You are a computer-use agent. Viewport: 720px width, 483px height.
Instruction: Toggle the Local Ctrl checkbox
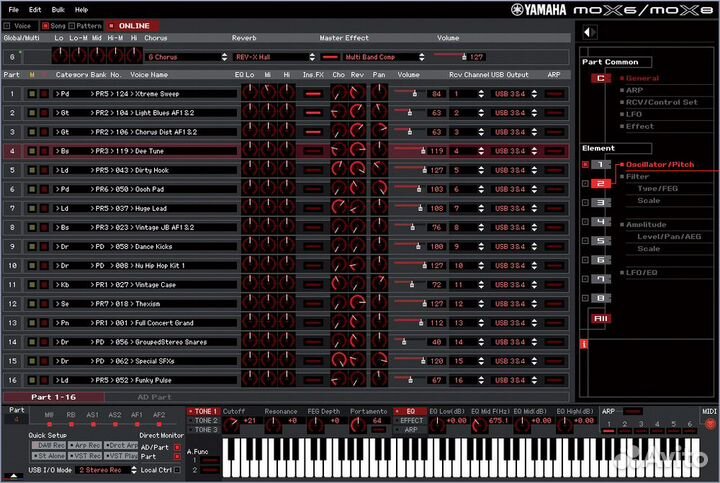pos(177,470)
